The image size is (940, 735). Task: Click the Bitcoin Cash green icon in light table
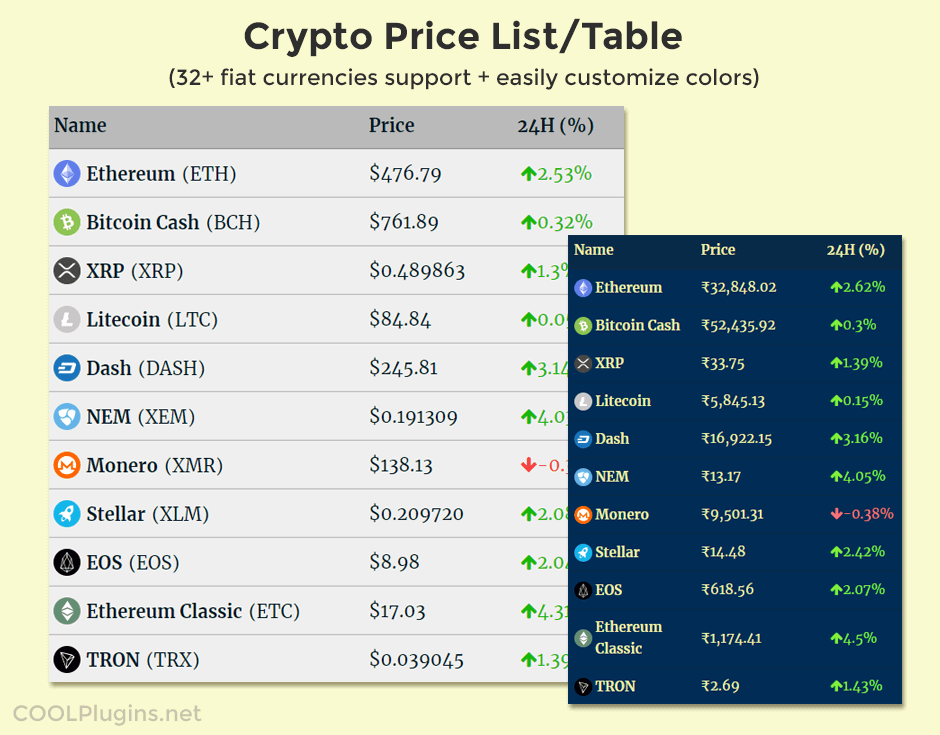tap(67, 222)
